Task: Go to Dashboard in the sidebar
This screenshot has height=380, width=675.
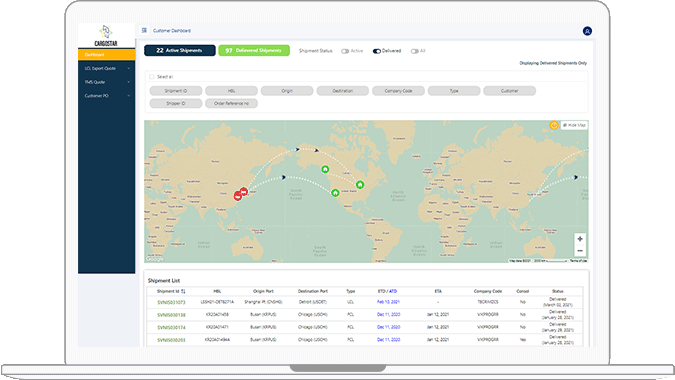Action: pyautogui.click(x=106, y=55)
